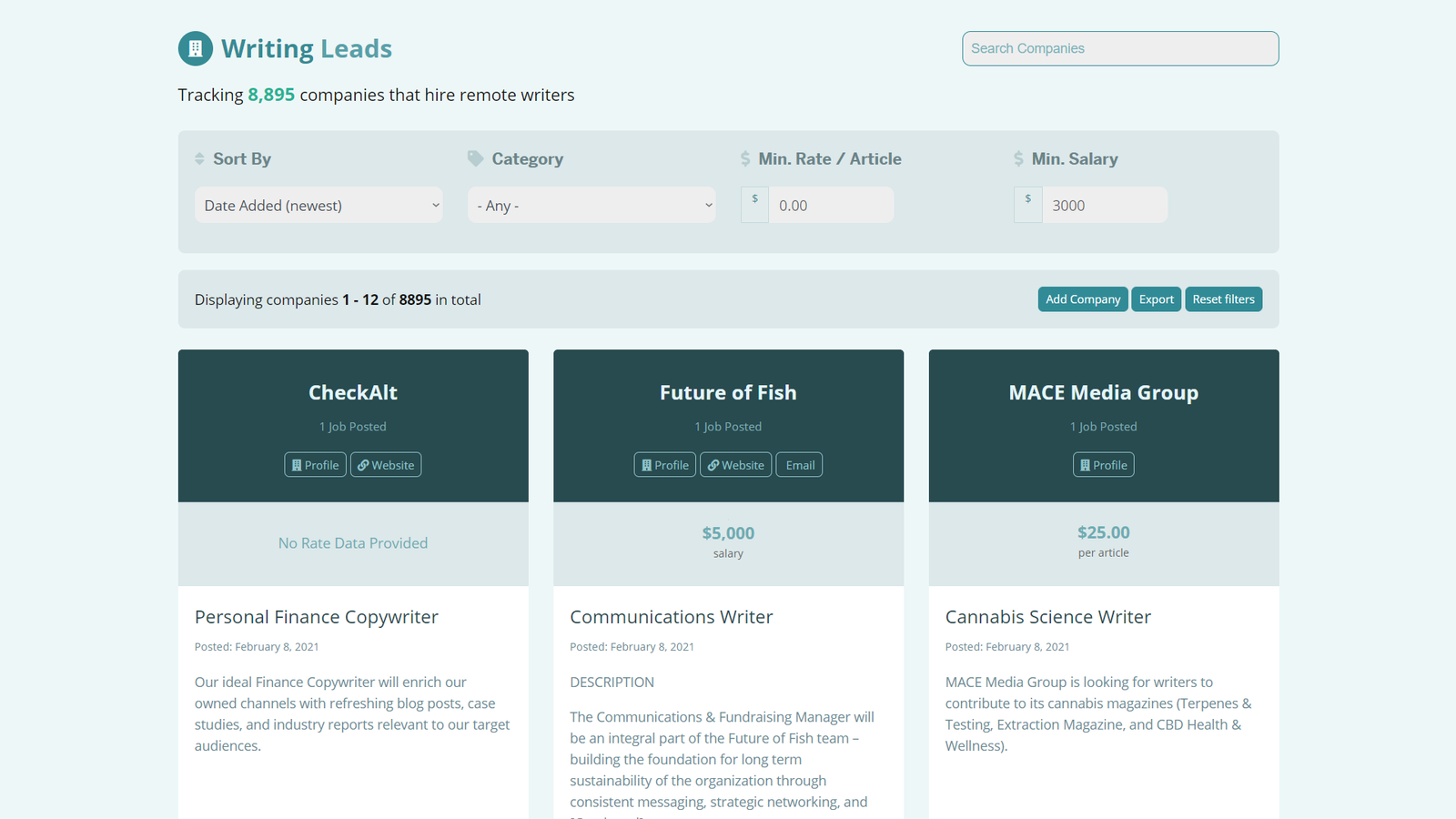Click the Min. Salary input showing 3000

tap(1104, 206)
